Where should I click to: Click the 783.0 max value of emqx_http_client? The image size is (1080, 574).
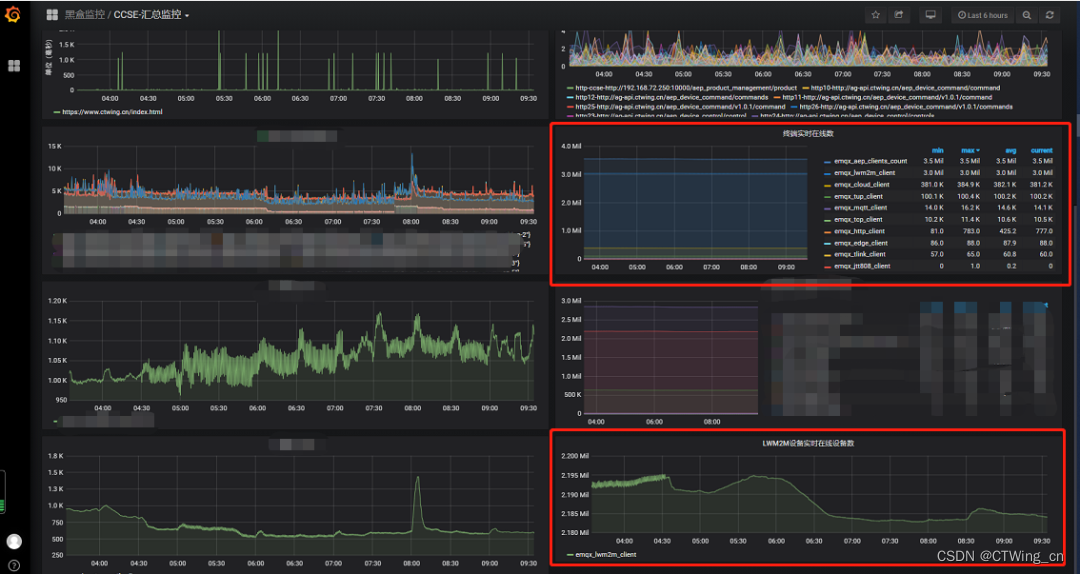click(971, 232)
